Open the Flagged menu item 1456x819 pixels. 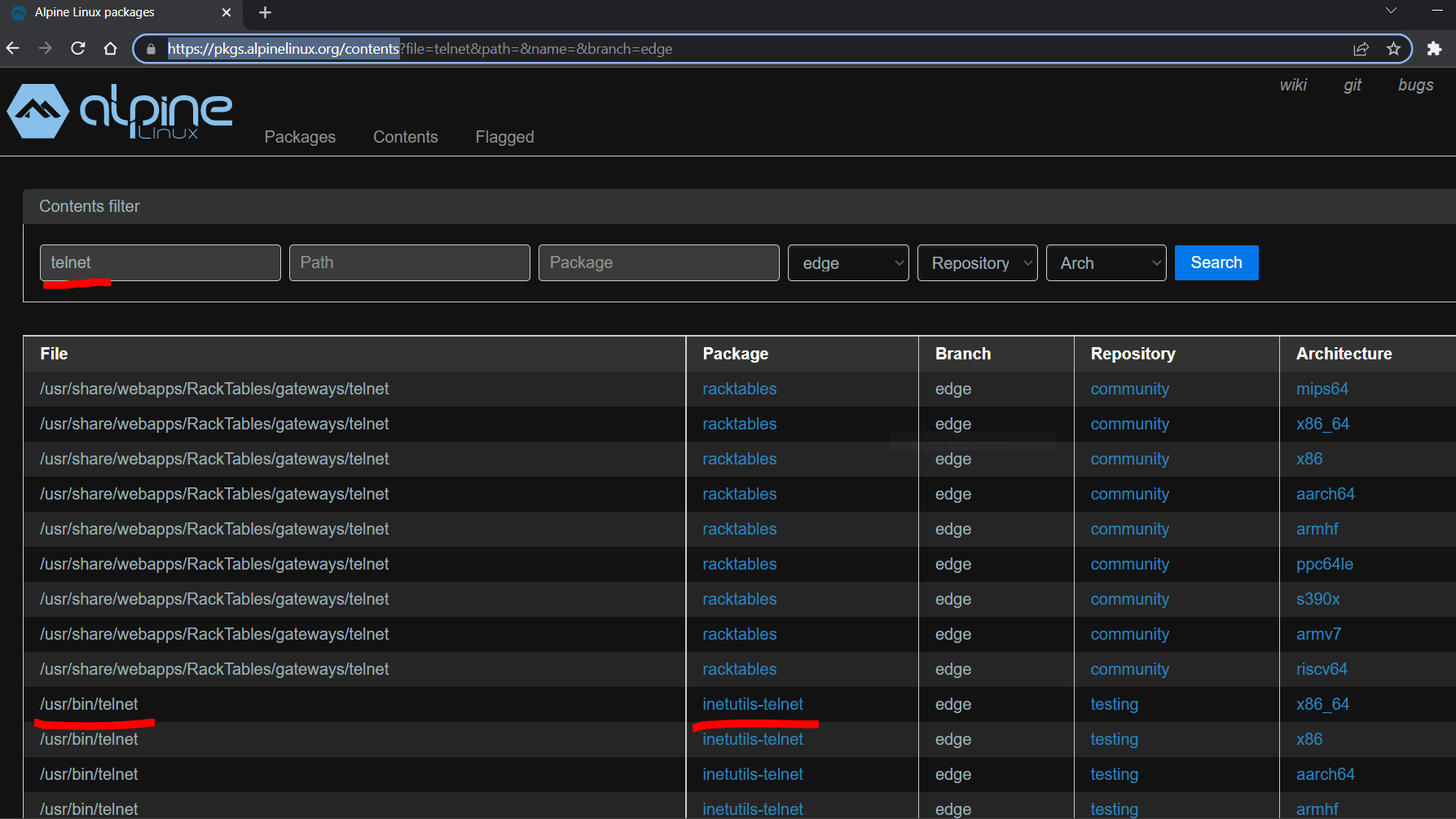tap(505, 137)
